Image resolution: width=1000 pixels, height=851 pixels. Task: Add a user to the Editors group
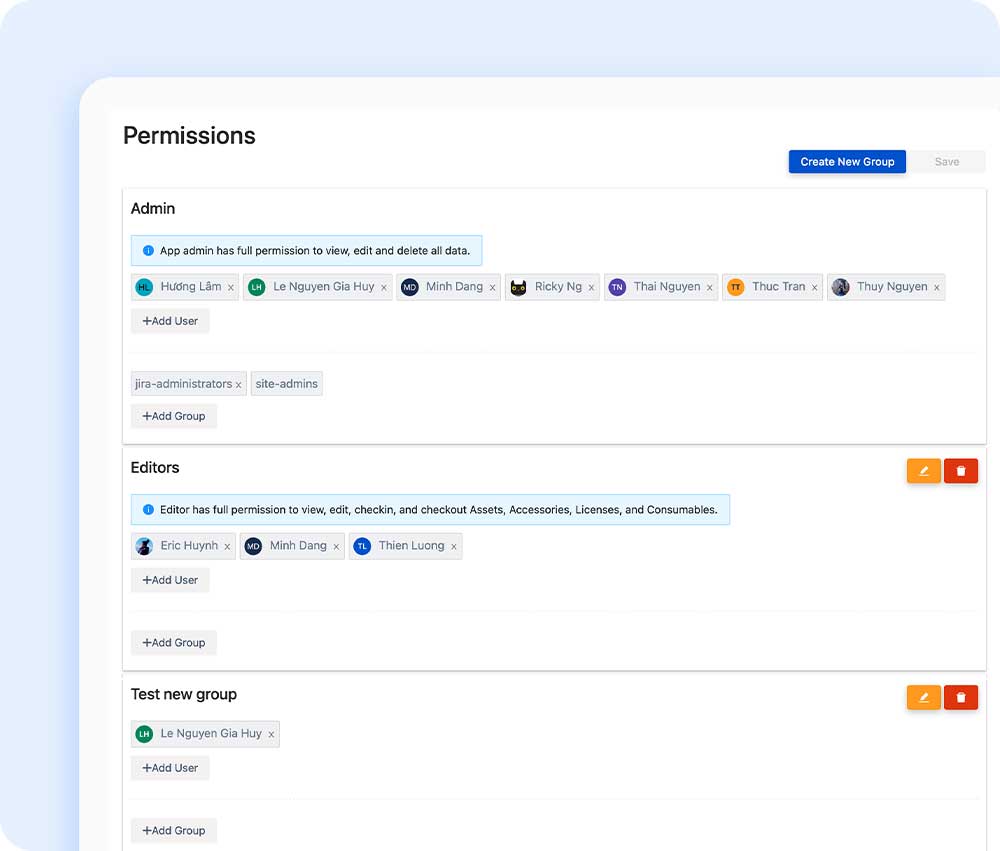pos(170,580)
